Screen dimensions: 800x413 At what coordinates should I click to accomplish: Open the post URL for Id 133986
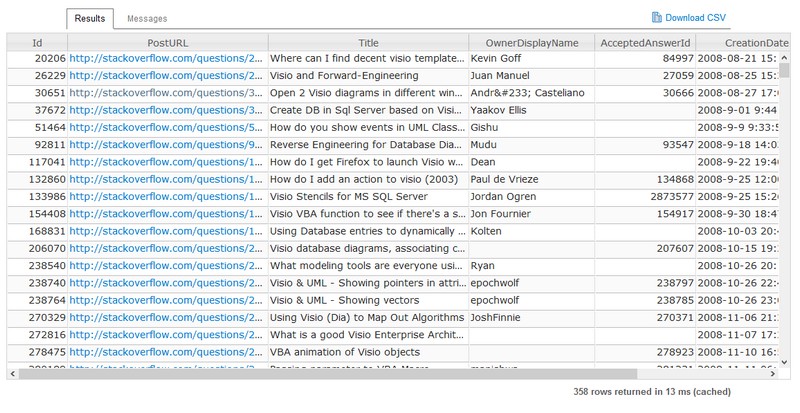pyautogui.click(x=167, y=196)
